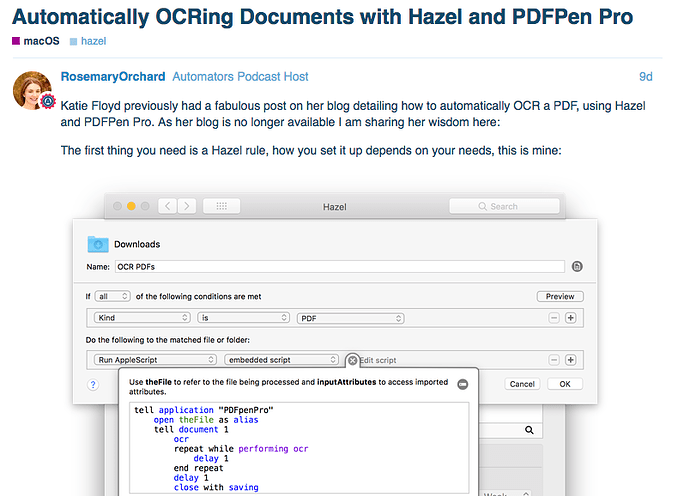The image size is (690, 496).
Task: Open the Downloads folder icon
Action: (x=97, y=243)
